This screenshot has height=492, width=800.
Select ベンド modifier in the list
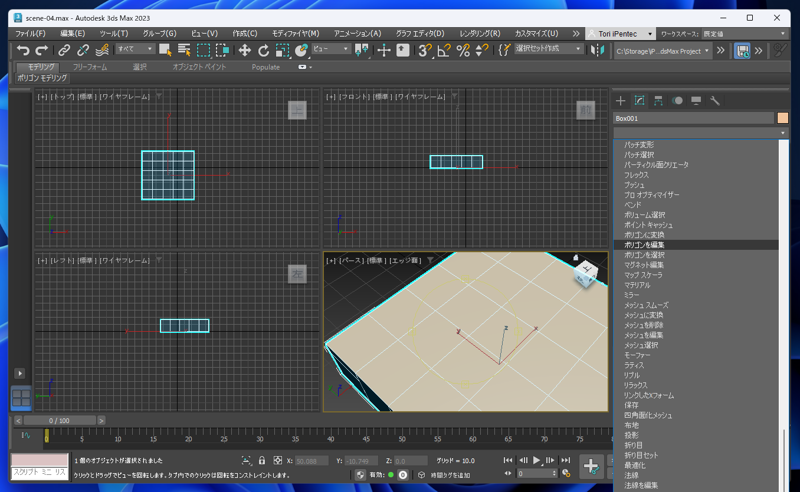(696, 205)
